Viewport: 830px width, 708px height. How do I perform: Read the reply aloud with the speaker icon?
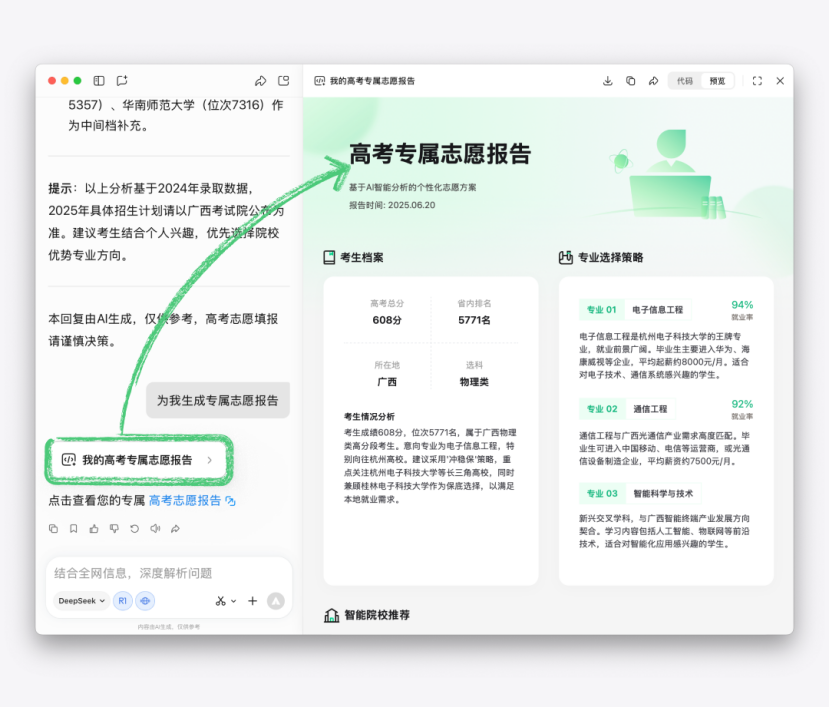pyautogui.click(x=155, y=529)
